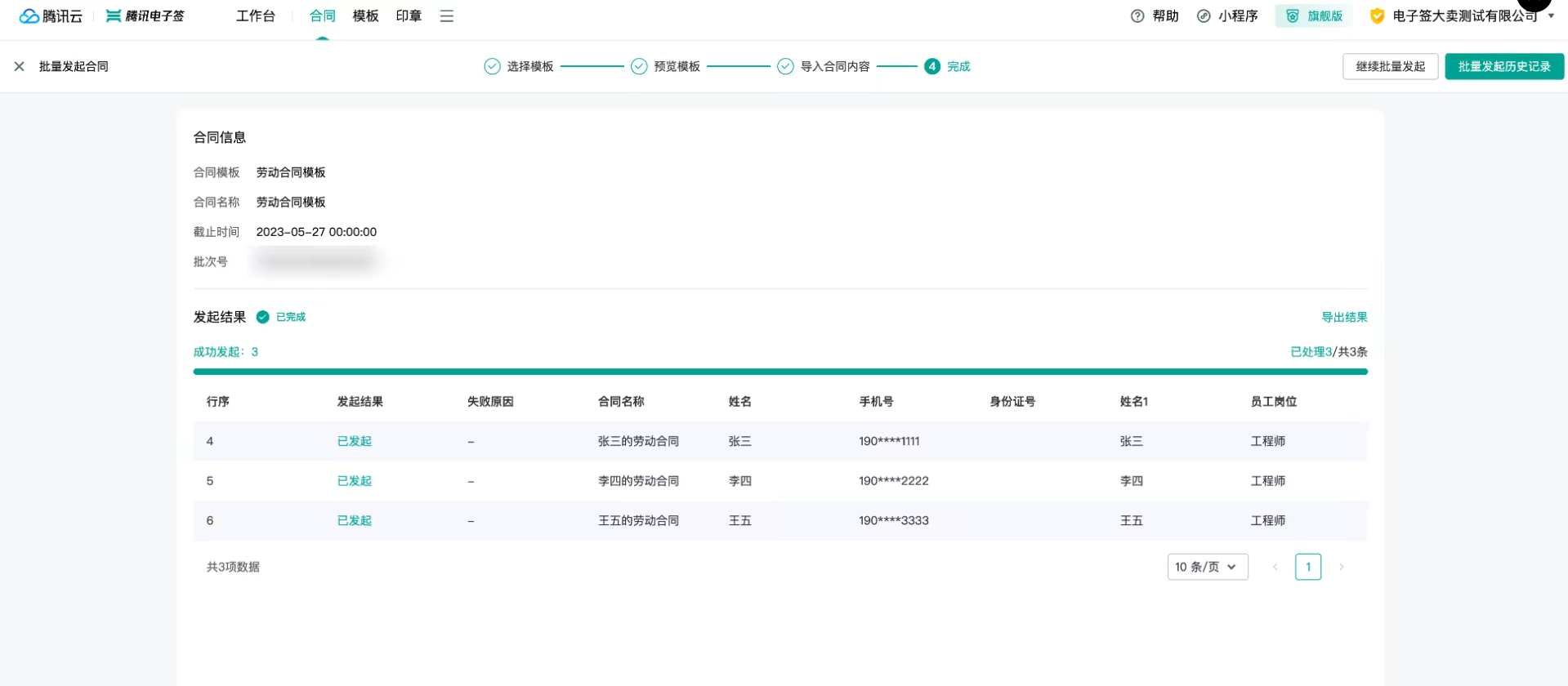
Task: Click the Tencent Cloud logo
Action: pos(51,16)
